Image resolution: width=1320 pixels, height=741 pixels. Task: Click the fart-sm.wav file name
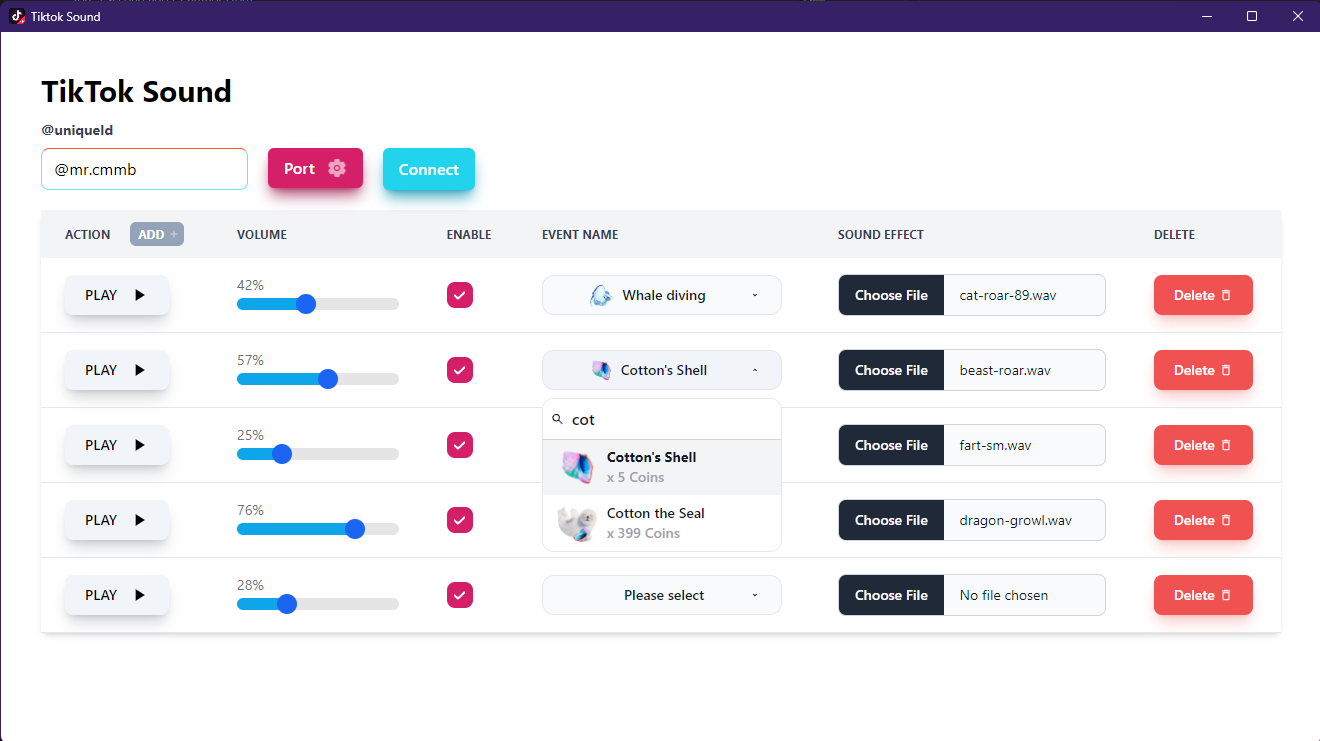(995, 445)
